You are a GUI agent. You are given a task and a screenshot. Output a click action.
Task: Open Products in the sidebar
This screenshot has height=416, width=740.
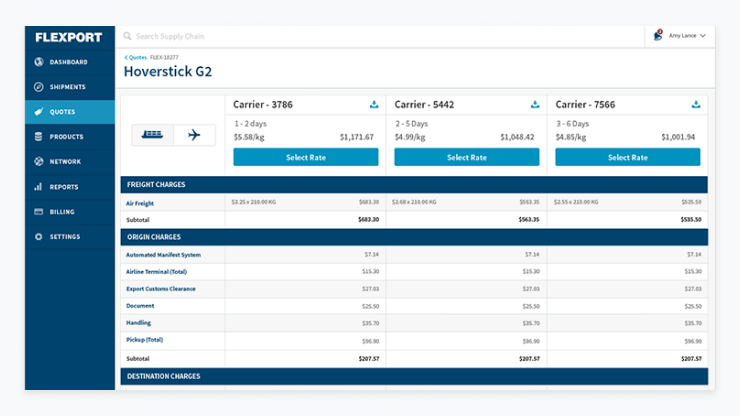coord(70,136)
